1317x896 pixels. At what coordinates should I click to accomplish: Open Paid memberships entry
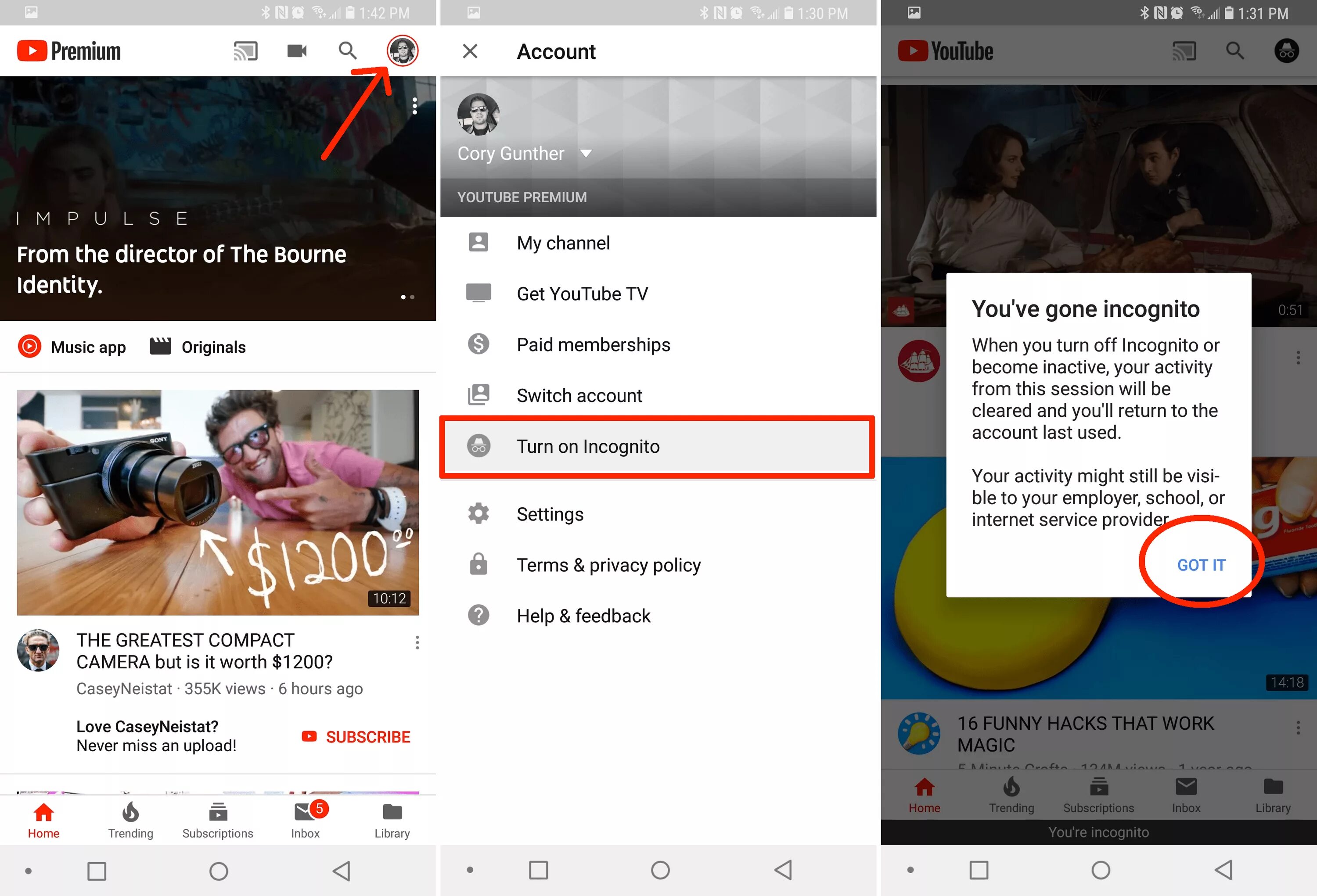(x=593, y=344)
